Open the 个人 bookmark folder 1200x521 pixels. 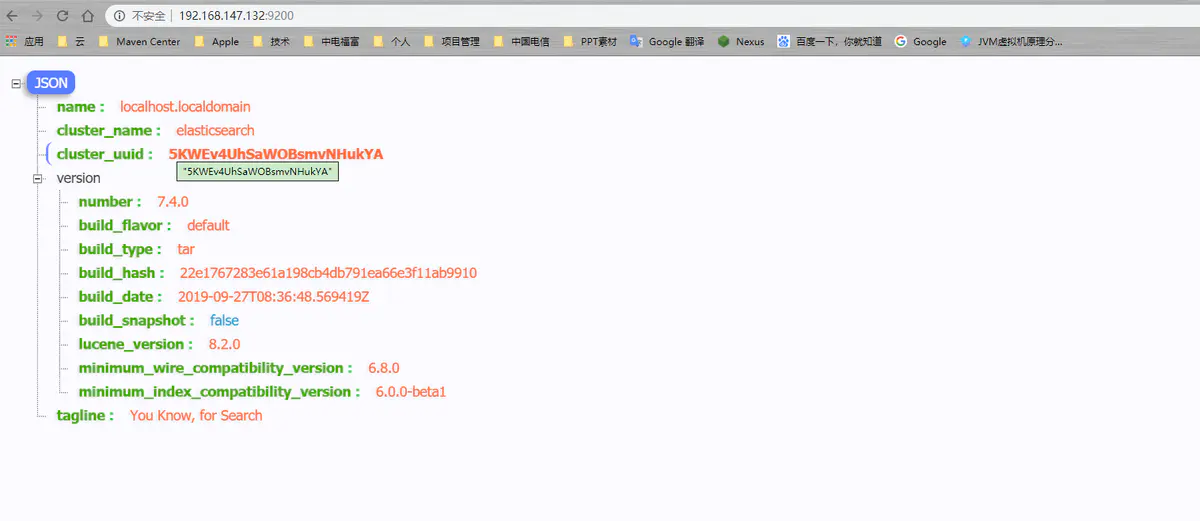tap(391, 41)
